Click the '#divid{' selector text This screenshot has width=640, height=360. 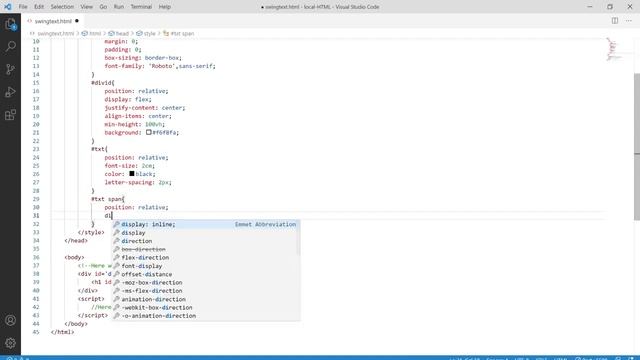tap(103, 83)
